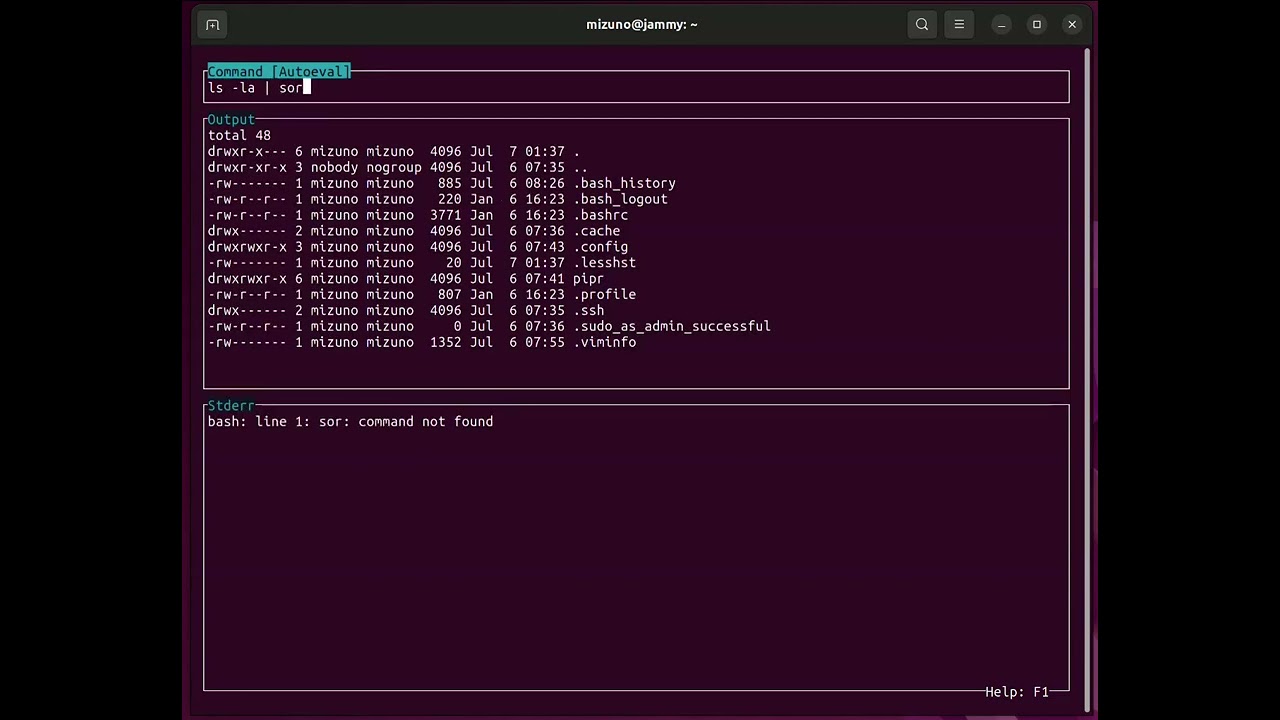This screenshot has height=720, width=1280.
Task: Open a new terminal tab
Action: [x=212, y=25]
